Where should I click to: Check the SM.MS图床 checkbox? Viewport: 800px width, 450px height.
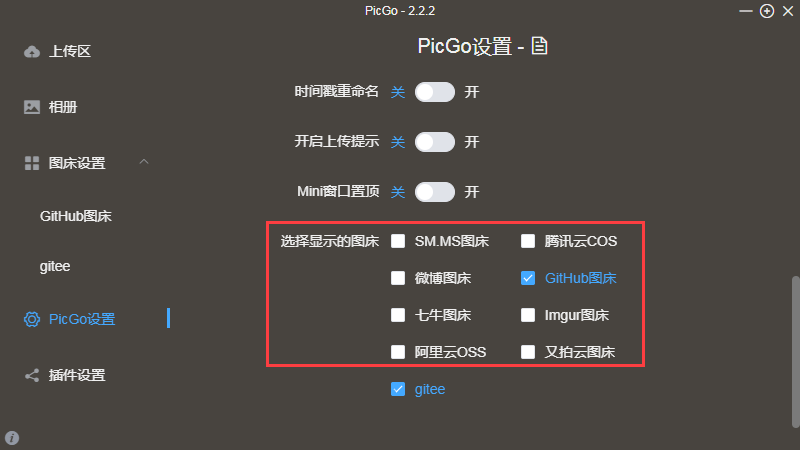(x=399, y=241)
